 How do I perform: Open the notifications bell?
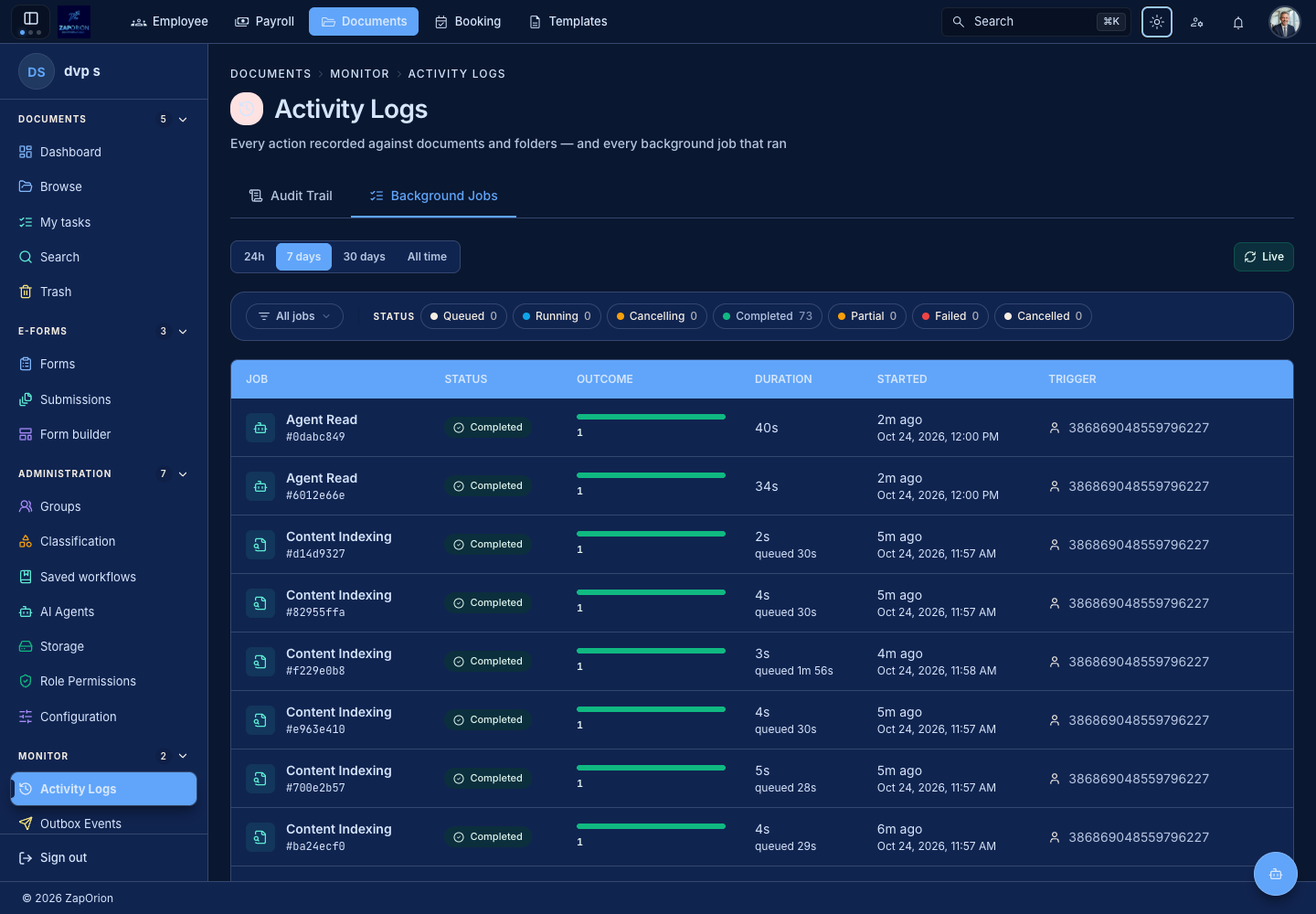coord(1238,22)
